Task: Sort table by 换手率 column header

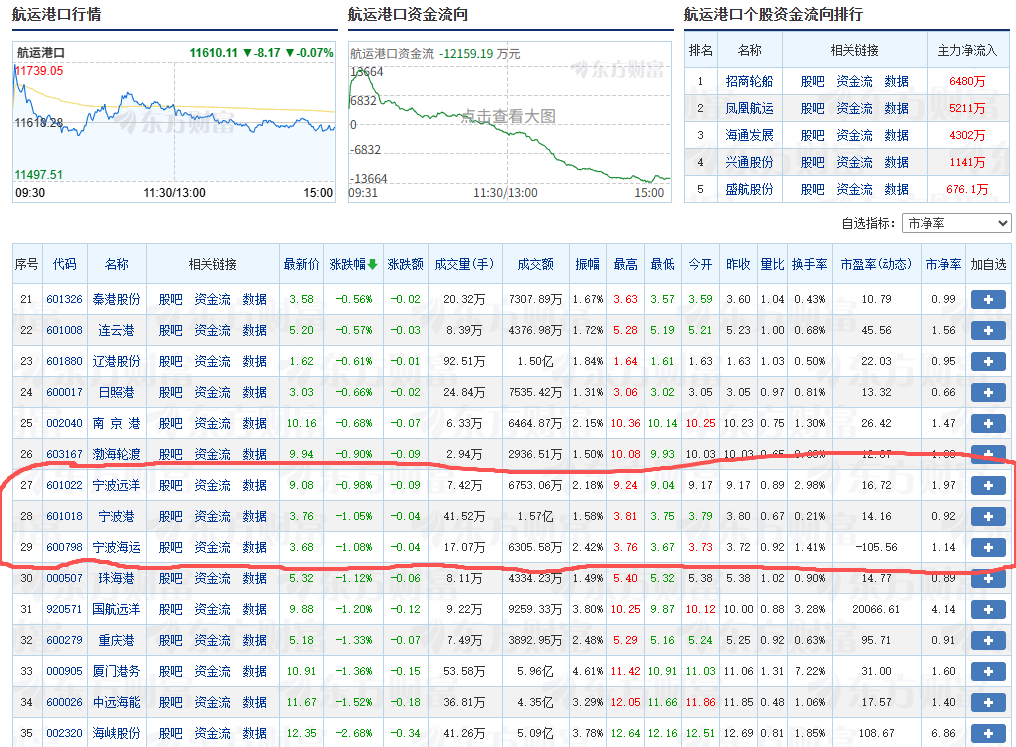Action: (x=809, y=264)
